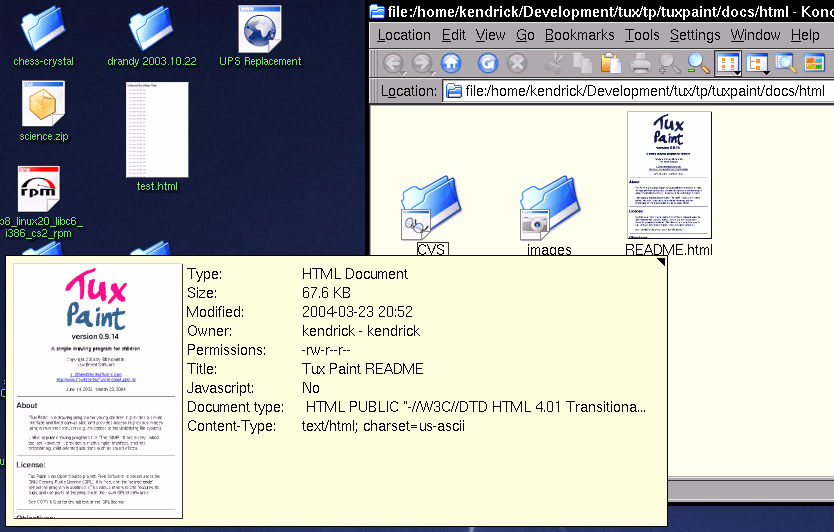Screen dimensions: 834x532
Task: Click the '67.6 KB' size value
Action: tap(326, 293)
